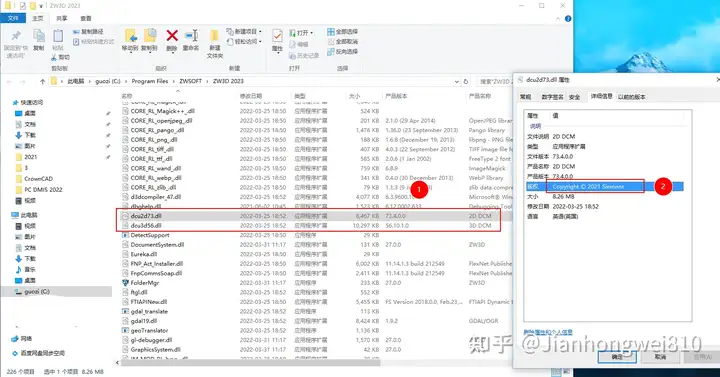Open the quick access toolbar customize arrow

[x=41, y=6]
